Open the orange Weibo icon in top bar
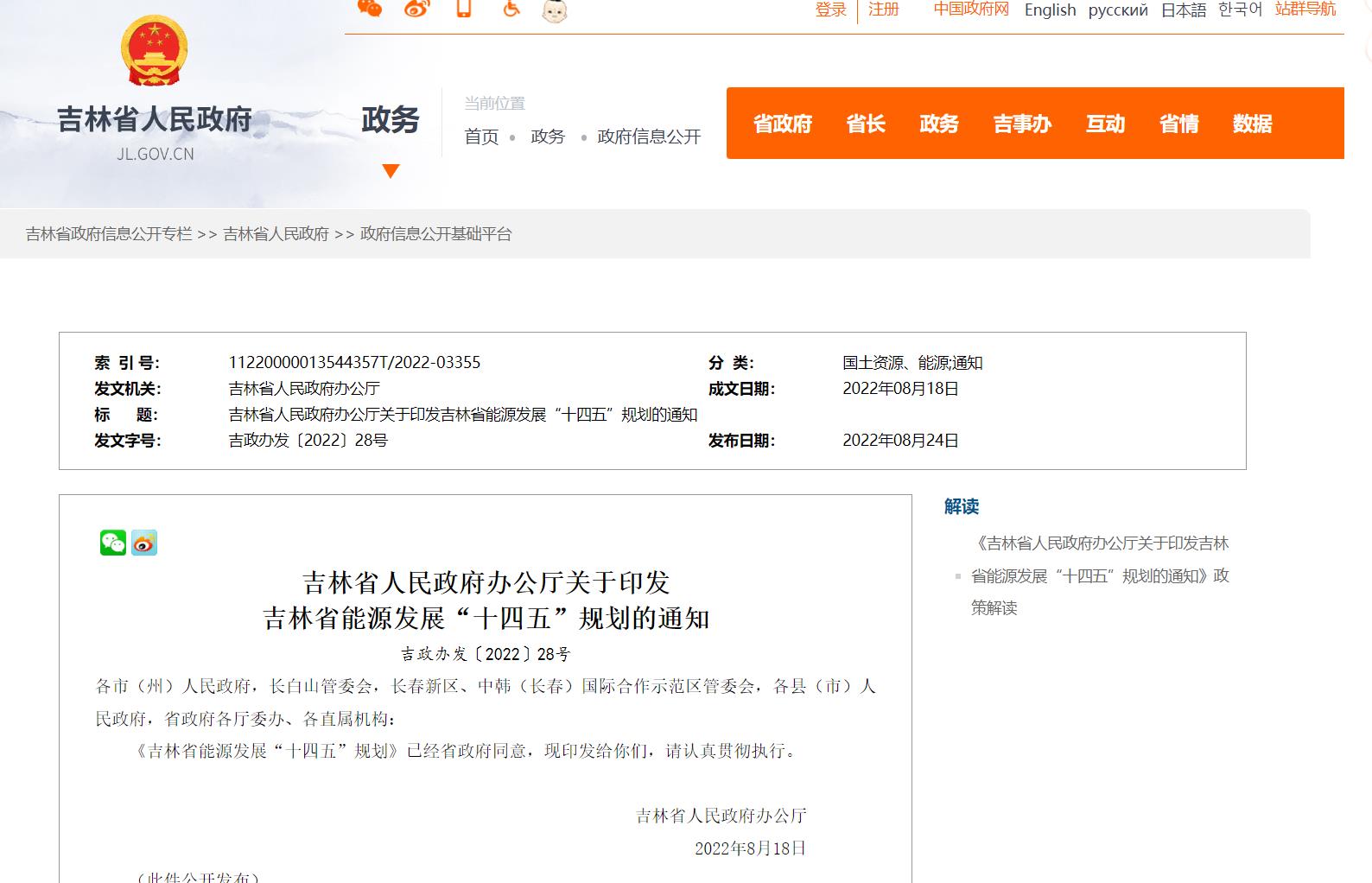The height and width of the screenshot is (883, 1372). pos(416,9)
